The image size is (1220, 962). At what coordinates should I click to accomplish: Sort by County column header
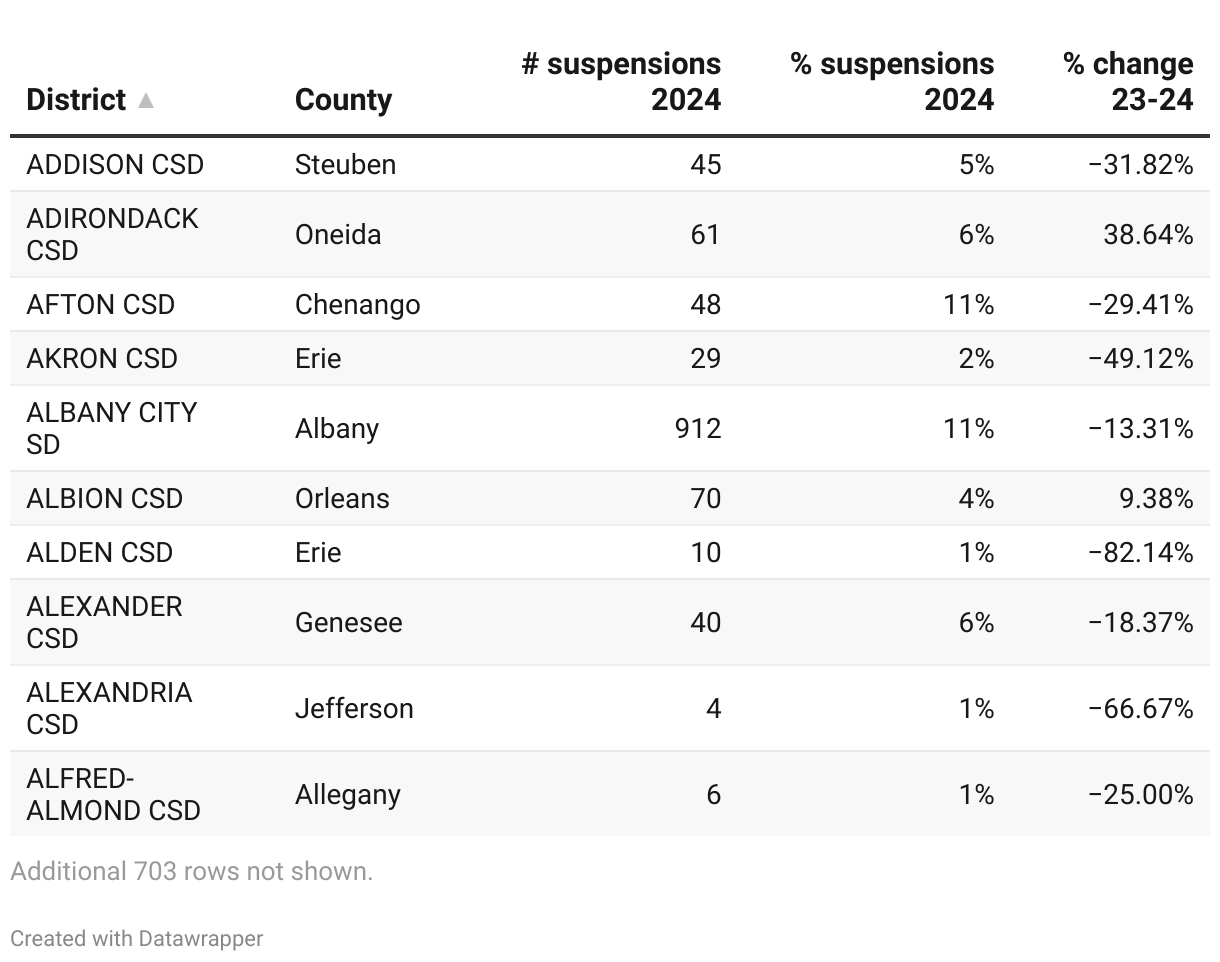343,100
